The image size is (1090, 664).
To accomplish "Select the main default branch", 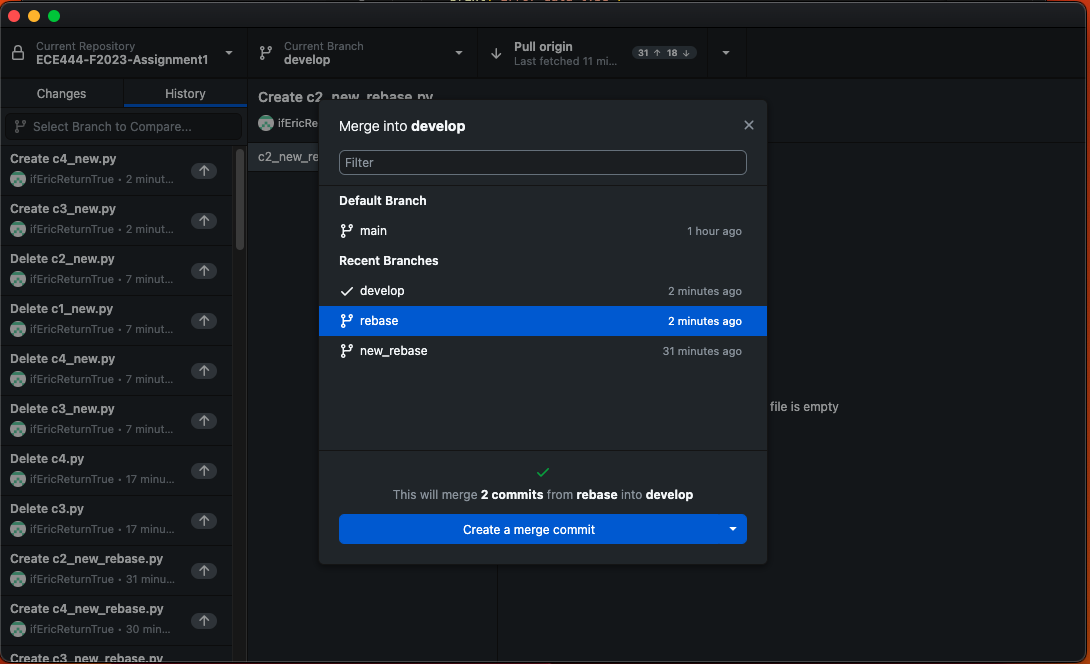I will click(x=543, y=231).
